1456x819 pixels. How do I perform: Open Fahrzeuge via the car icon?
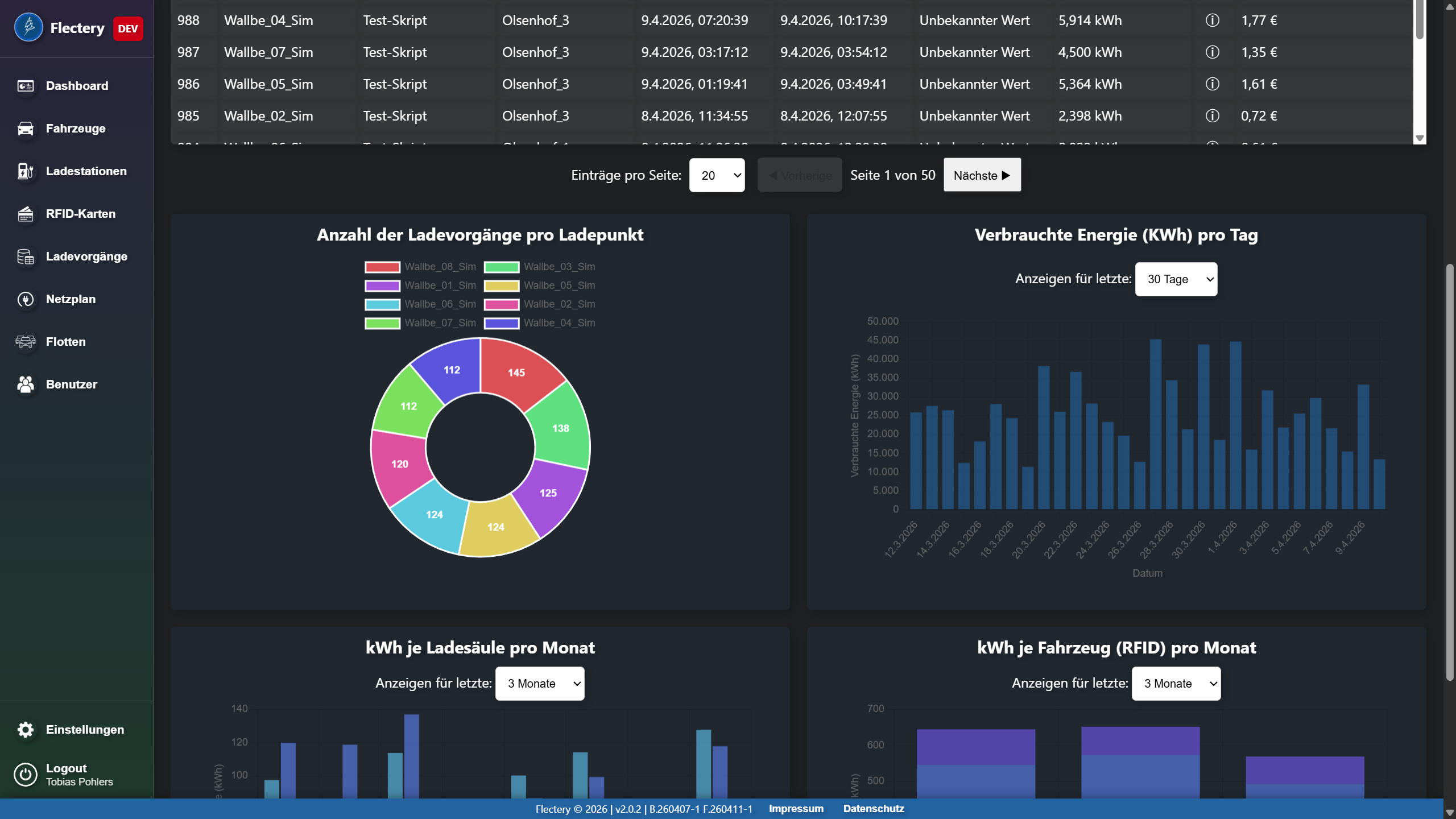point(26,129)
